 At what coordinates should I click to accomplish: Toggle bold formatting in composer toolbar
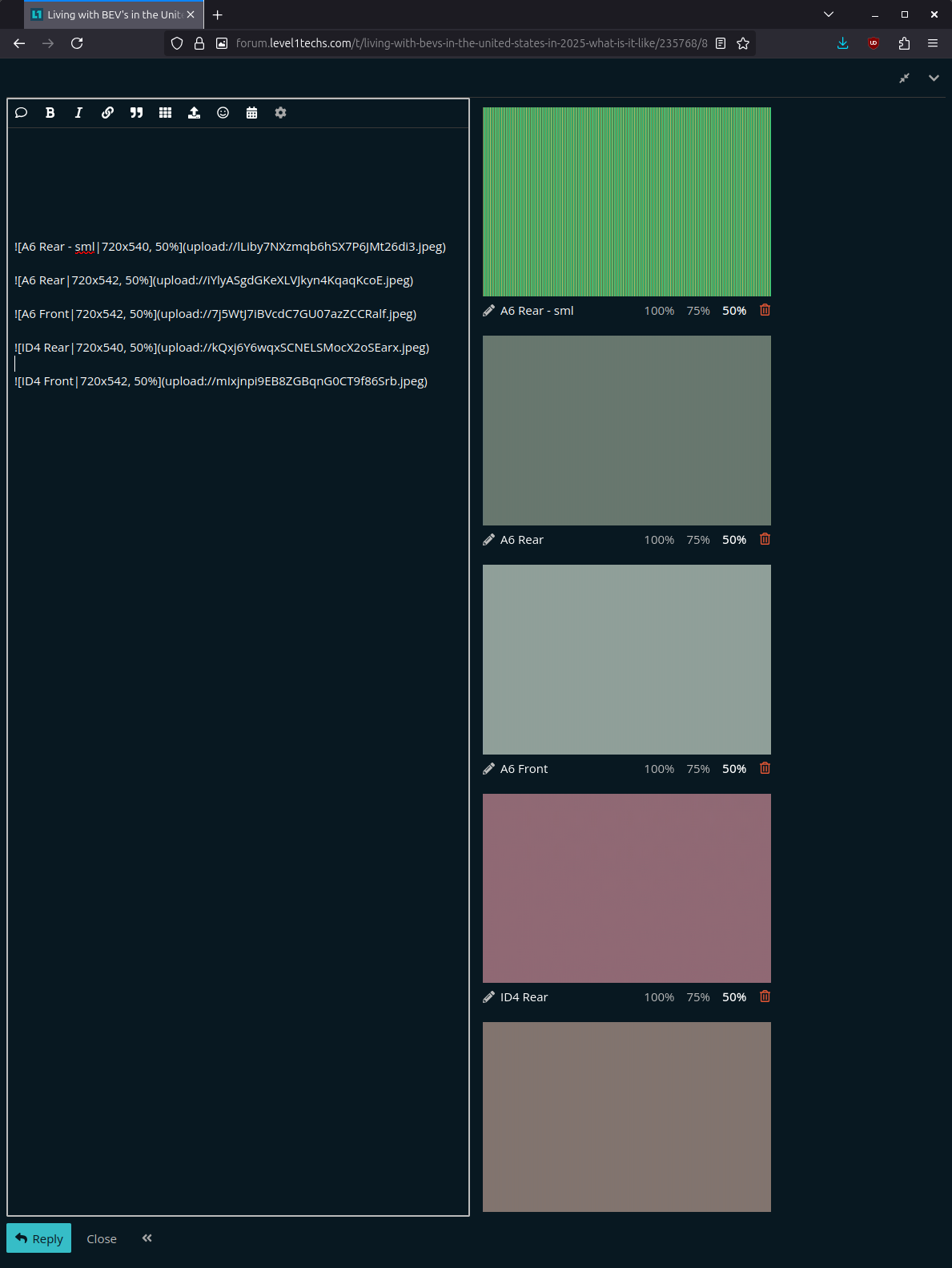pos(50,113)
